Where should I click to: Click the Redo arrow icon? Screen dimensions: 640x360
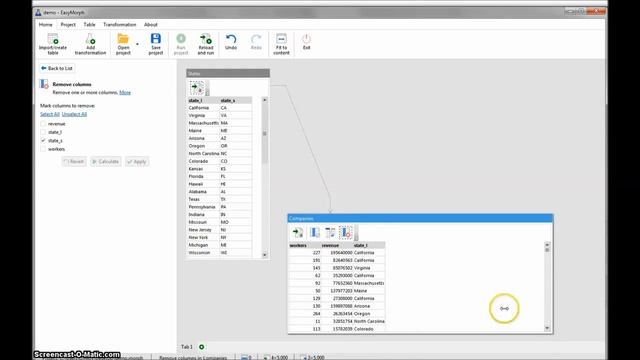tap(256, 39)
